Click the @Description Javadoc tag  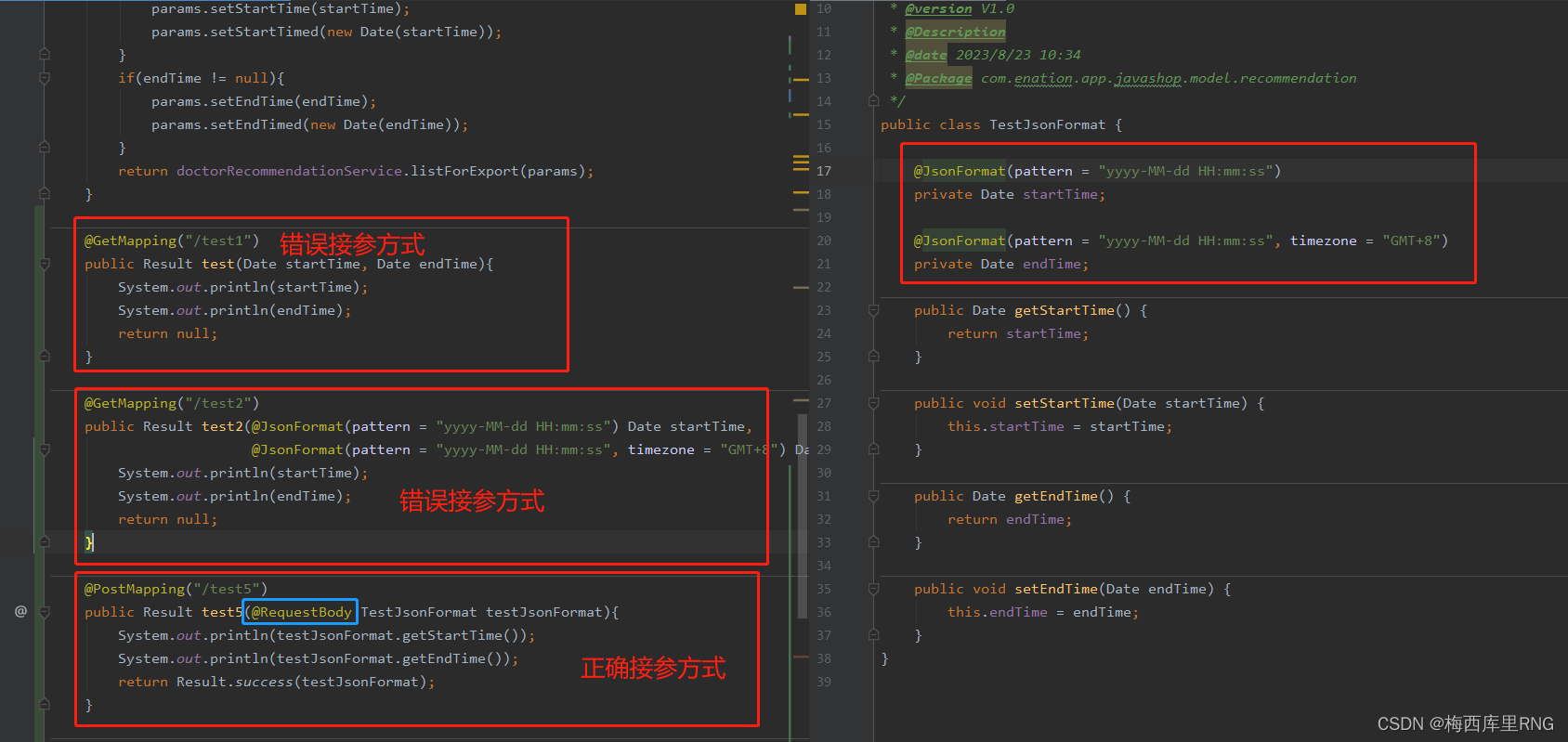[955, 32]
